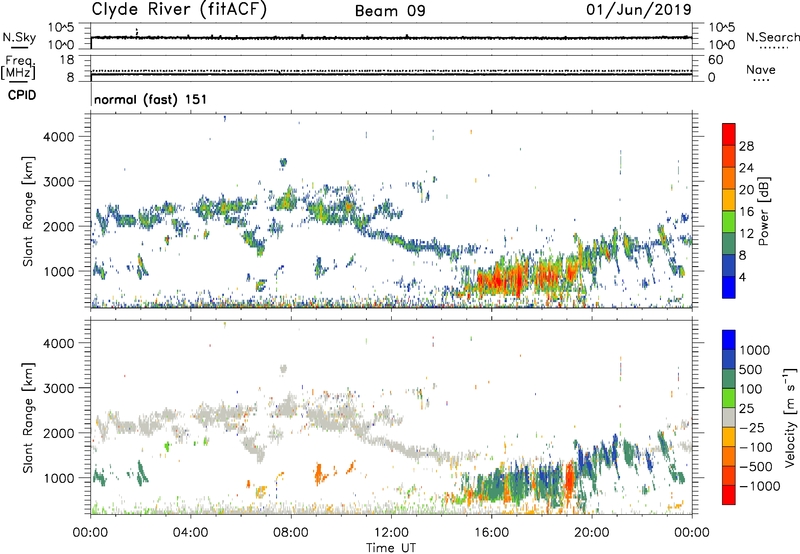The image size is (800, 554).
Task: Click the "18" frequency axis tick label
Action: point(67,60)
